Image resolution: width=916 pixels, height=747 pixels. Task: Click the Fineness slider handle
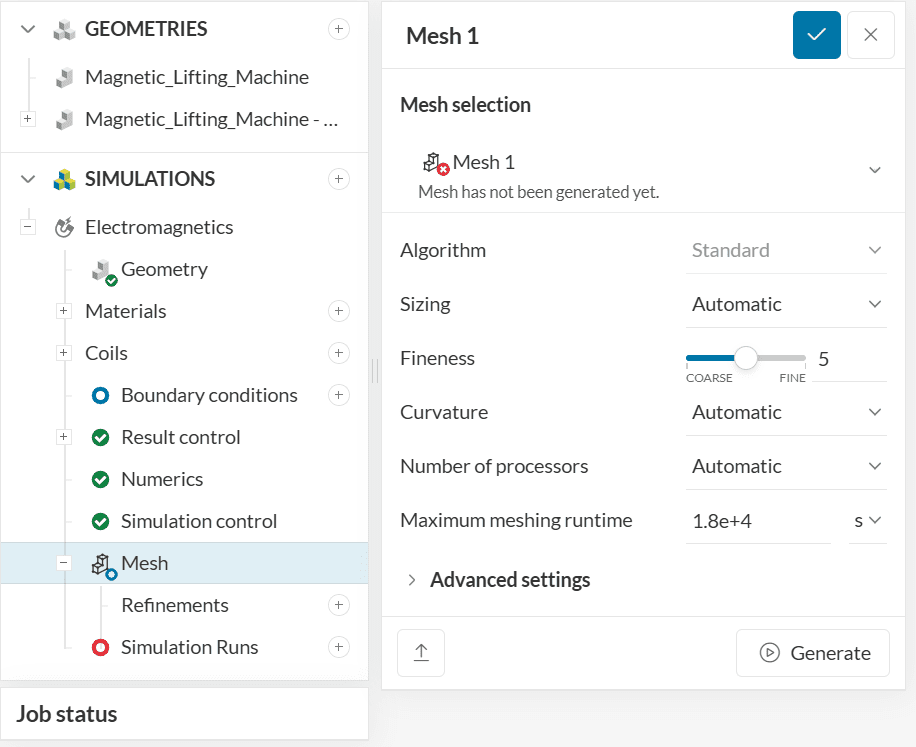point(746,358)
